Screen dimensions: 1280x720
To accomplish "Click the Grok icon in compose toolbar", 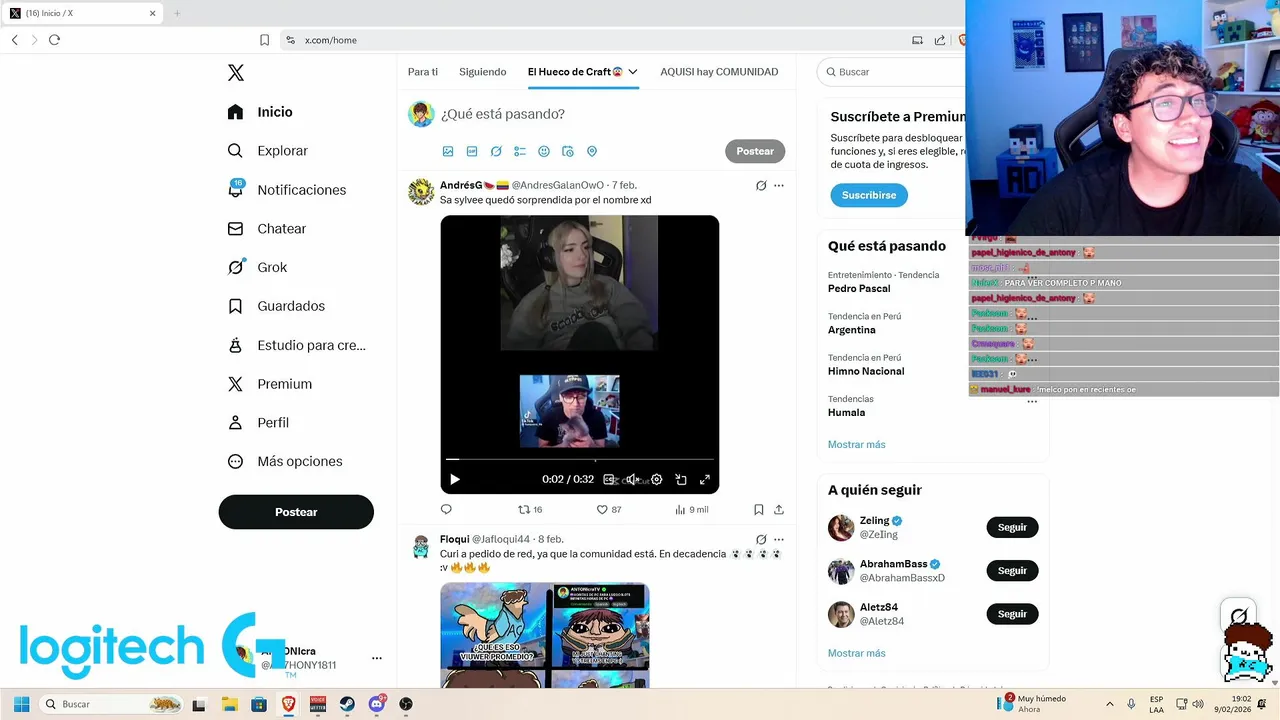I will [x=496, y=151].
